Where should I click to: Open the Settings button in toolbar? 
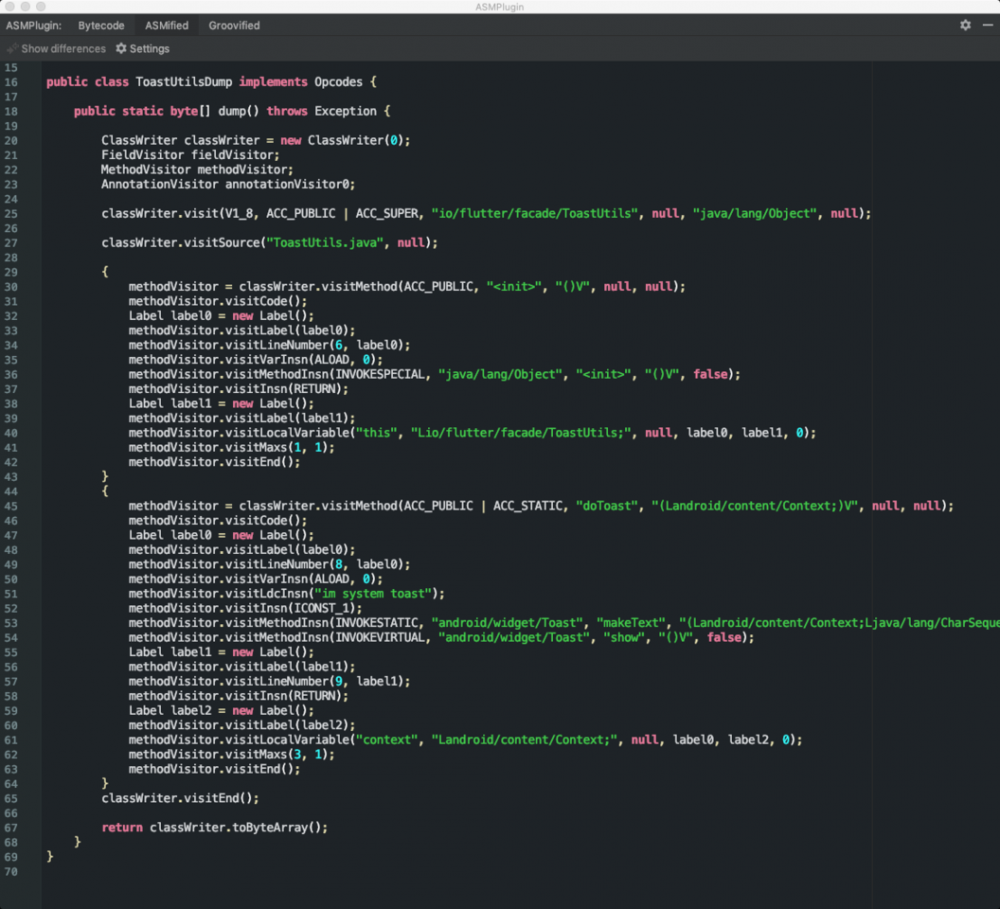[143, 48]
